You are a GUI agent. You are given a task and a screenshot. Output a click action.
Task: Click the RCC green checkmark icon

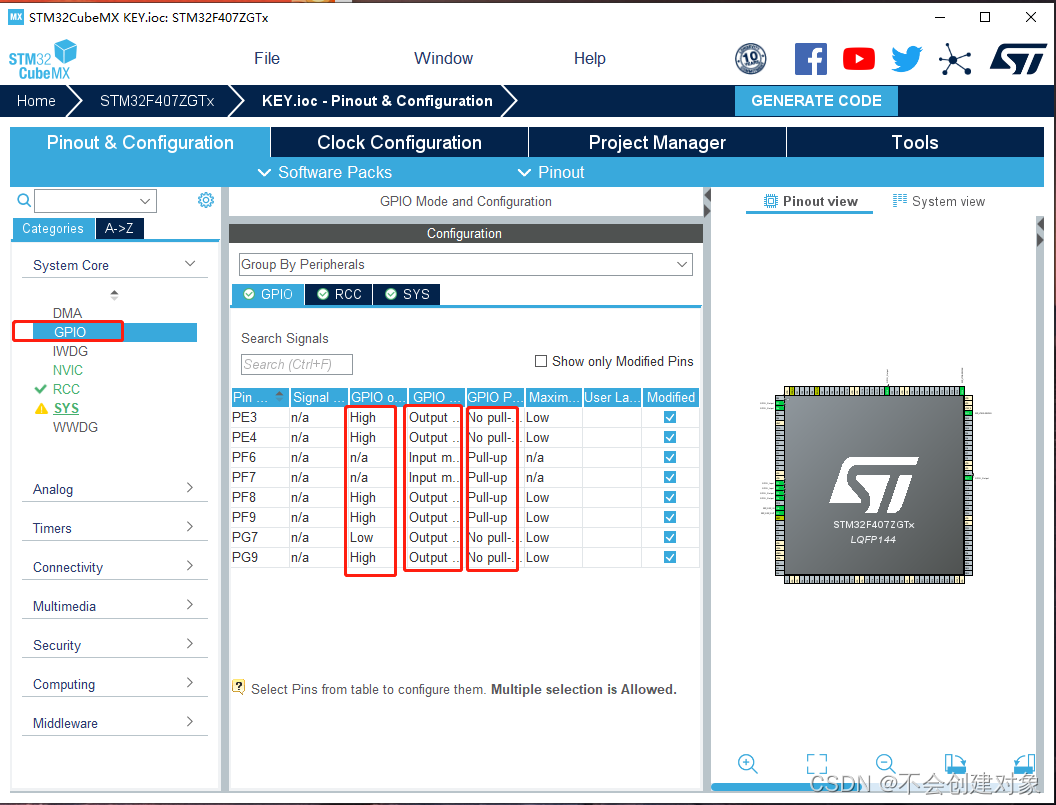(40, 389)
